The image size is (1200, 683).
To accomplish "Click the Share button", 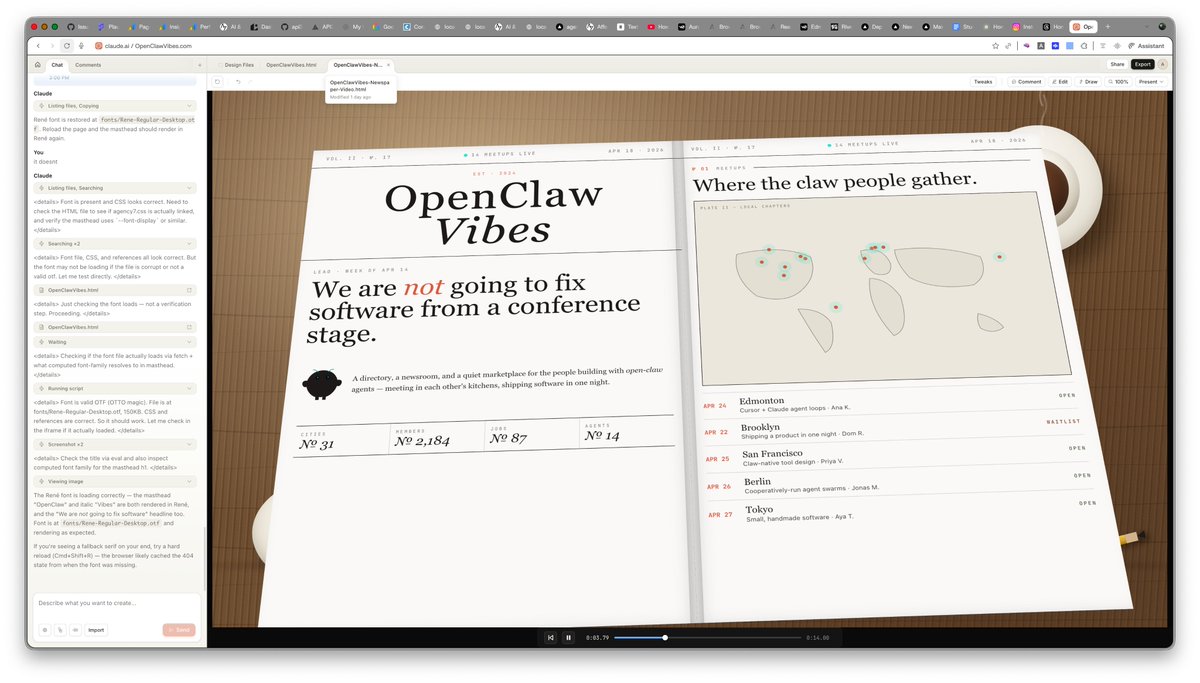I will click(1117, 64).
